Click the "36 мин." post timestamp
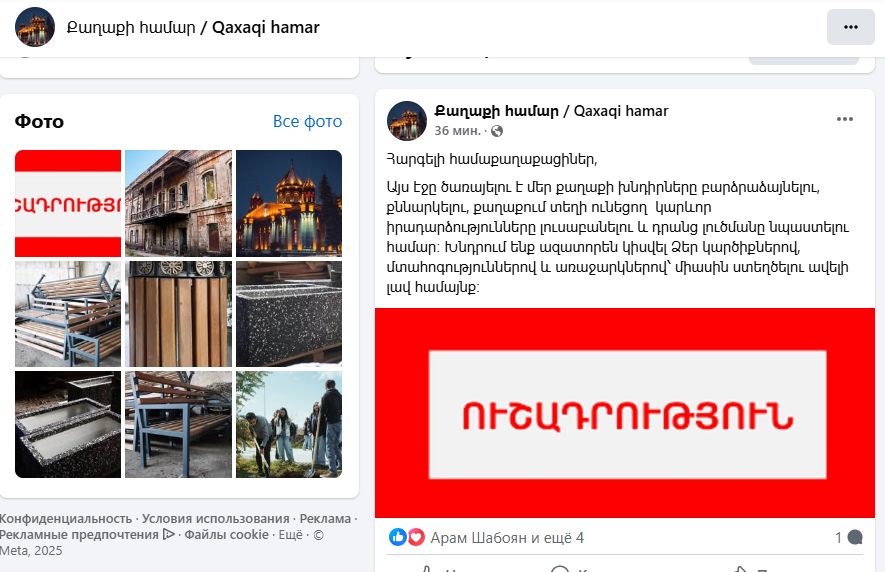 [457, 131]
